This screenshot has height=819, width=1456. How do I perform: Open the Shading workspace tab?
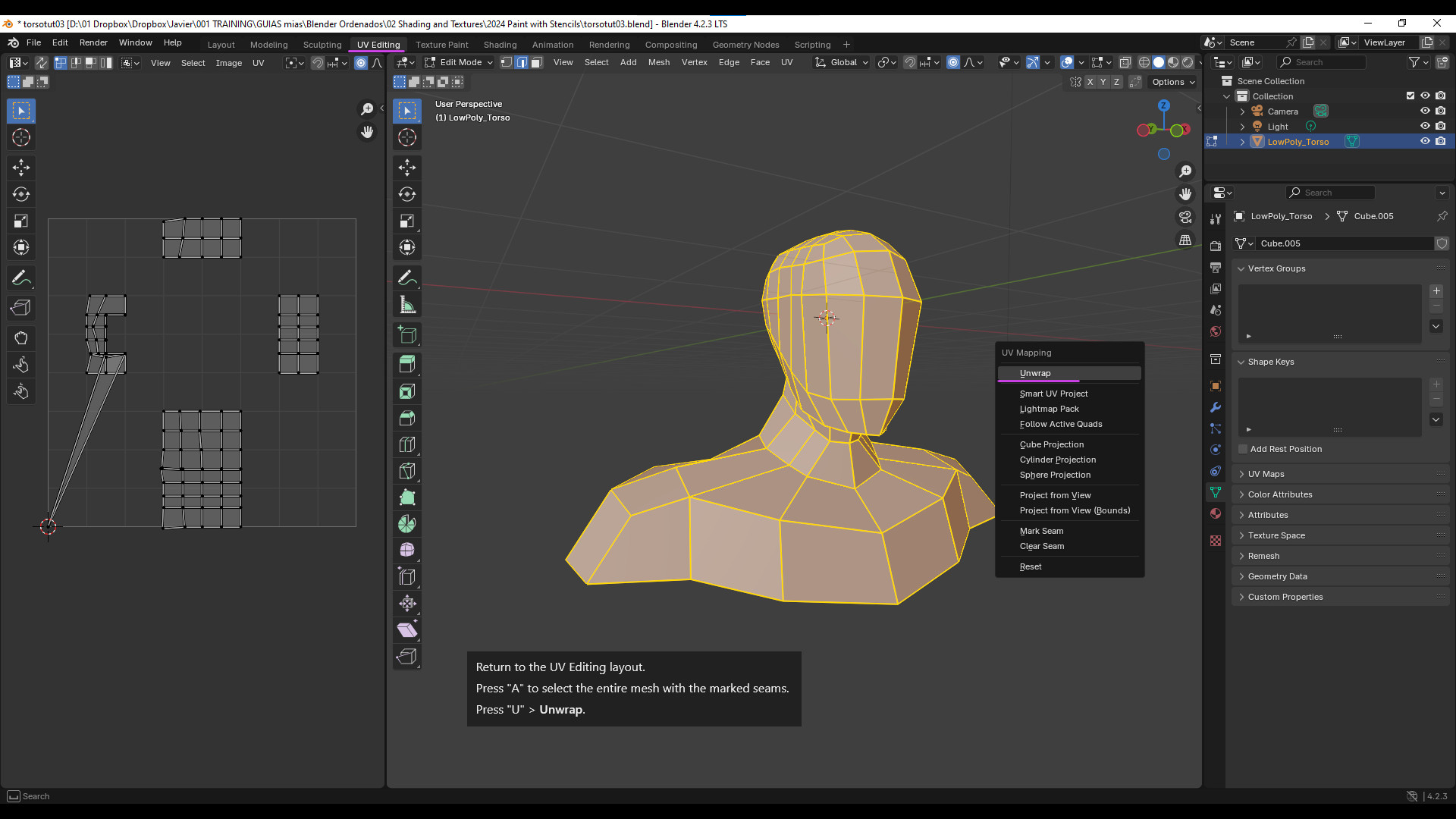coord(500,45)
